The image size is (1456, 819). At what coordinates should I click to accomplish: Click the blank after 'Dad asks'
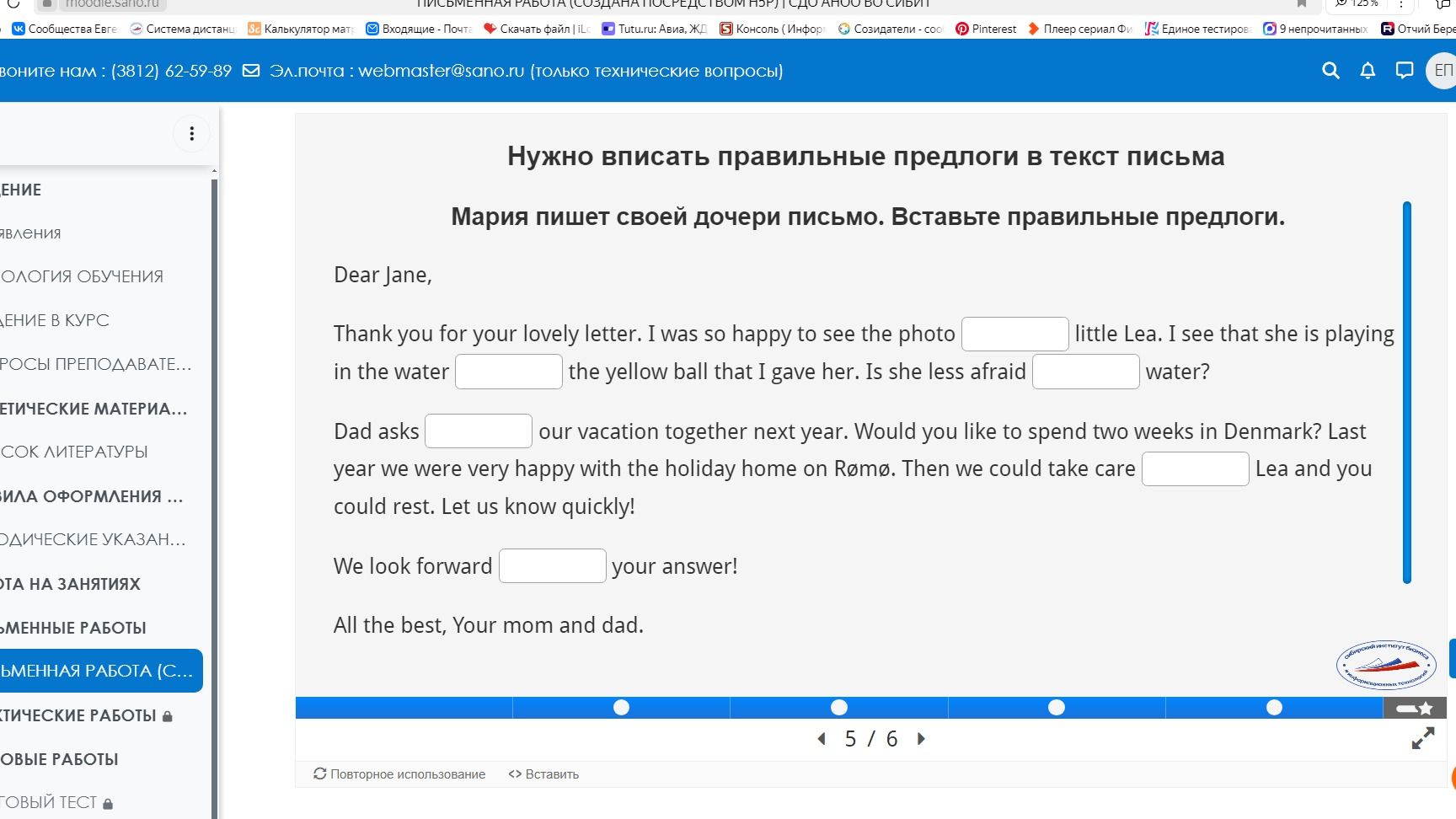coord(479,431)
